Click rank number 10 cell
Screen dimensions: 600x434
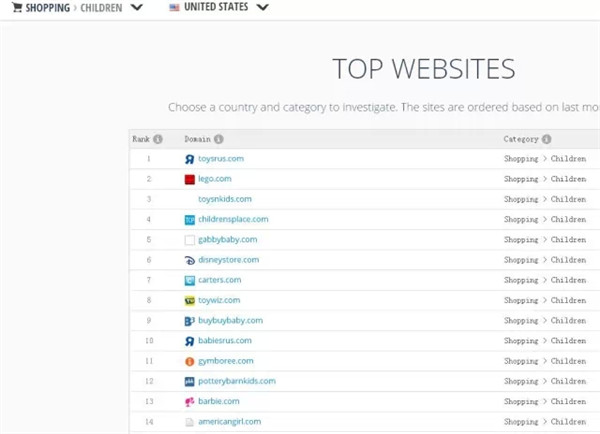(149, 341)
